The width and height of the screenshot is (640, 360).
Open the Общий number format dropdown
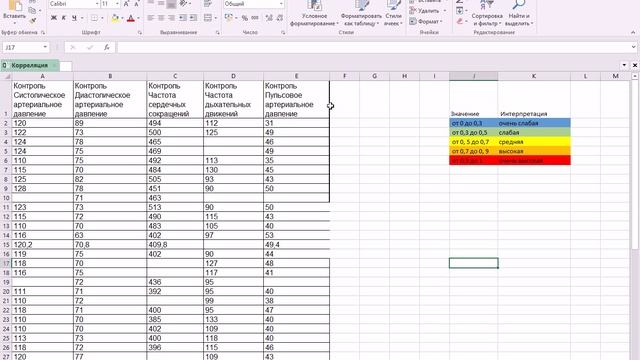click(x=281, y=4)
